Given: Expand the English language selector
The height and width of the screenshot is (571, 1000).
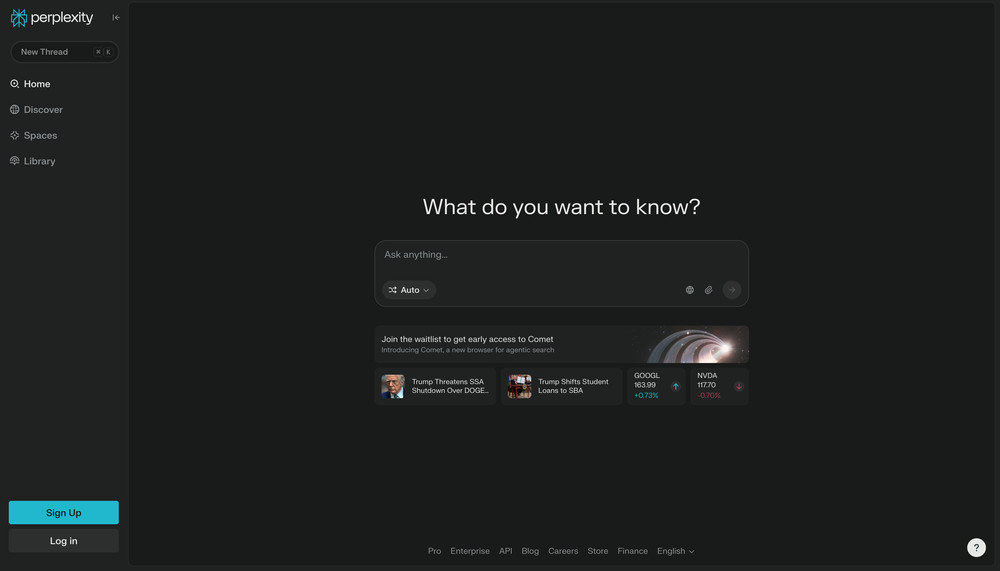Looking at the screenshot, I should 675,551.
